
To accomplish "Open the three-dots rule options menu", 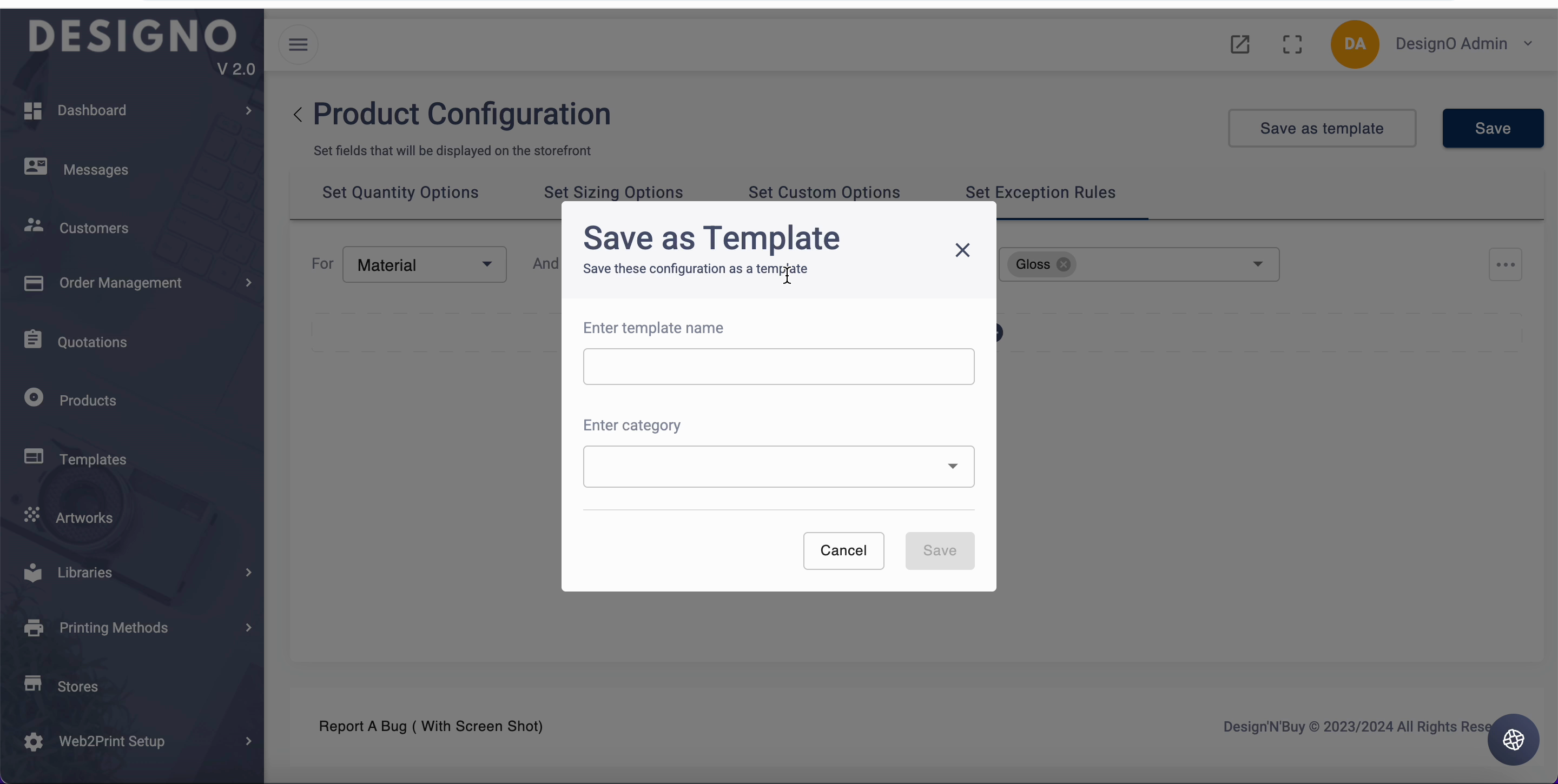I will (x=1505, y=265).
